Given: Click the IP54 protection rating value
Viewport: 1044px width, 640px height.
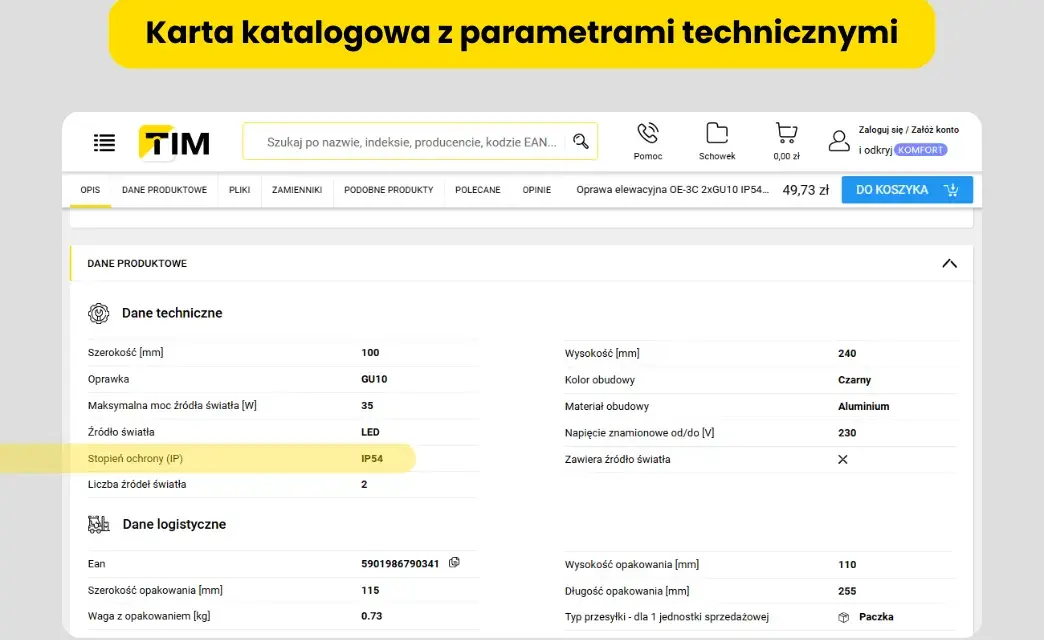Looking at the screenshot, I should tap(372, 459).
